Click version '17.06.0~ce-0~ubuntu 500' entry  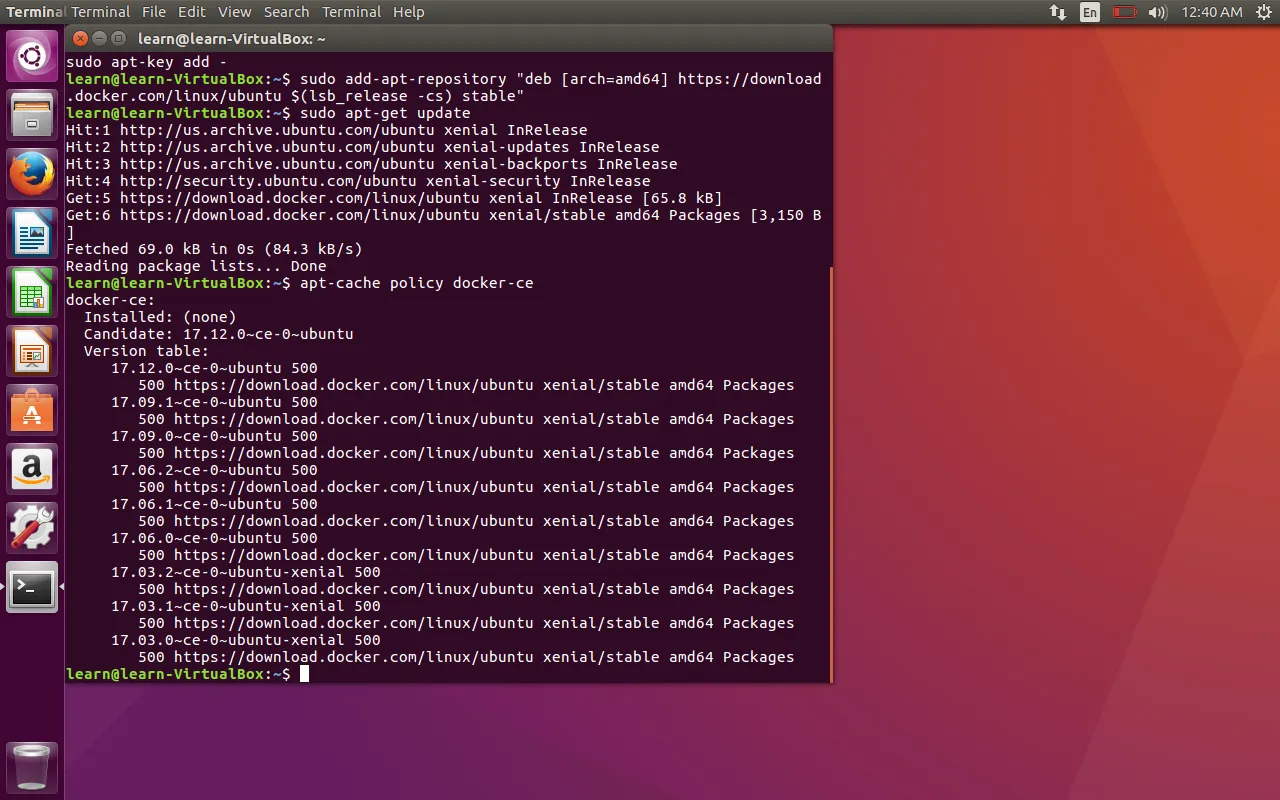click(214, 538)
